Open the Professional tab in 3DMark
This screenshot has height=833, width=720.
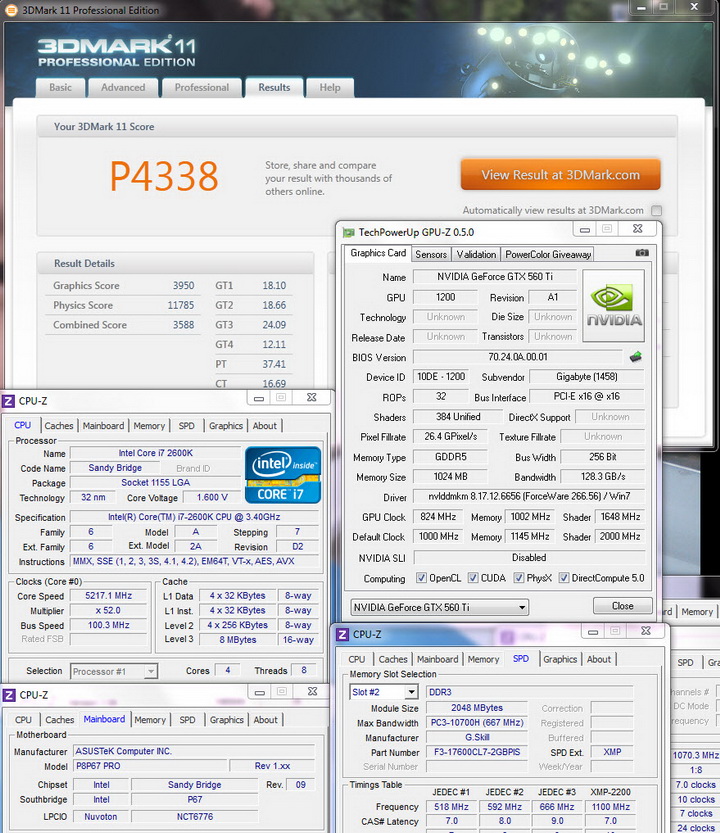pos(202,88)
